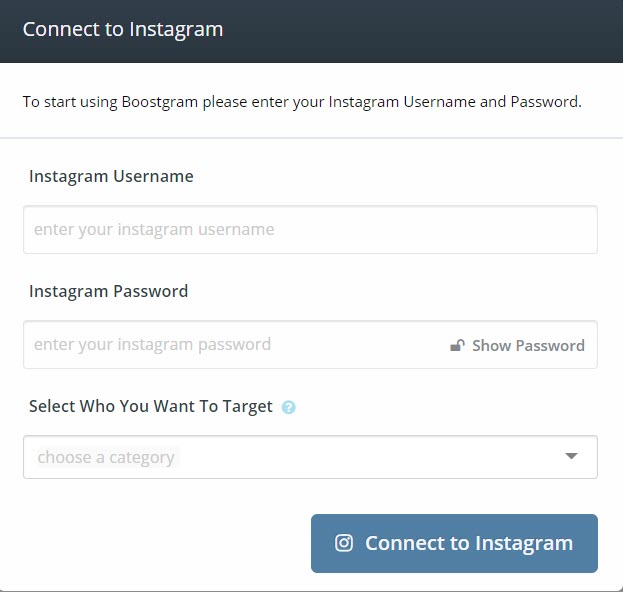
Task: Focus the Instagram username input field
Action: click(x=310, y=230)
